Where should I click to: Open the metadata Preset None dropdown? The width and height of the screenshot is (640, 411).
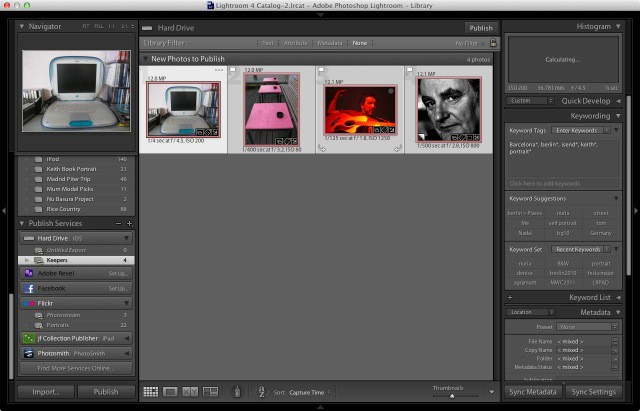click(x=588, y=327)
